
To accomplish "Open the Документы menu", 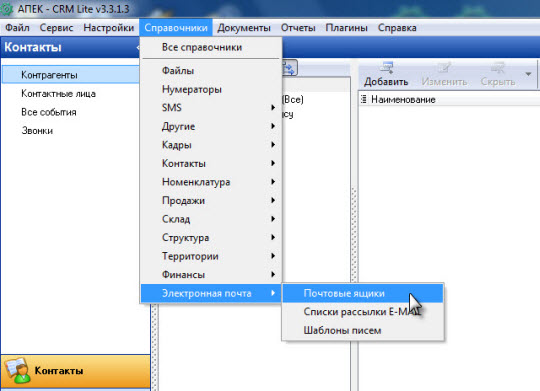I will (x=244, y=28).
